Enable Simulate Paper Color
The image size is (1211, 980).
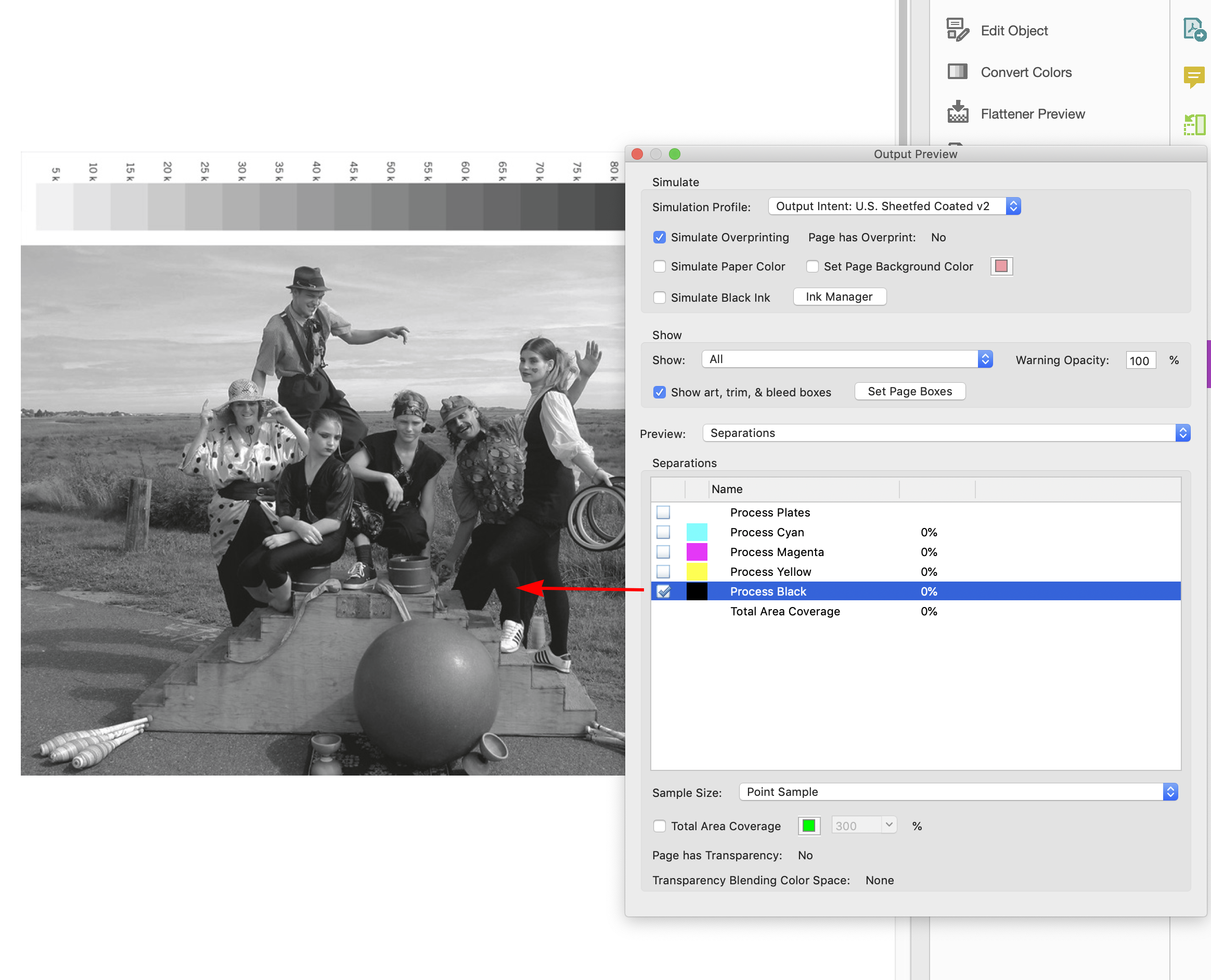tap(660, 266)
